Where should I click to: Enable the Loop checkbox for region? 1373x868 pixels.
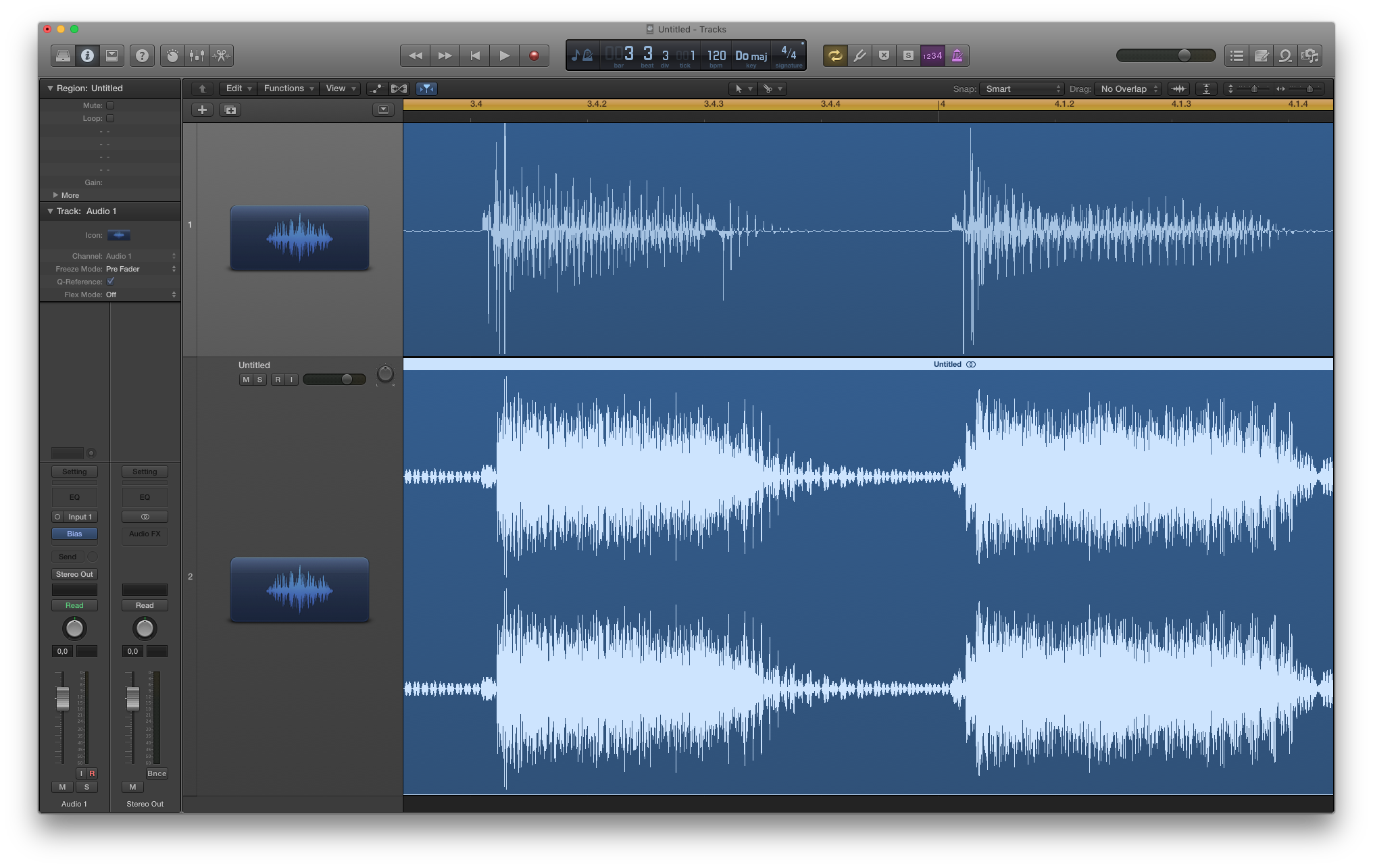click(x=110, y=118)
